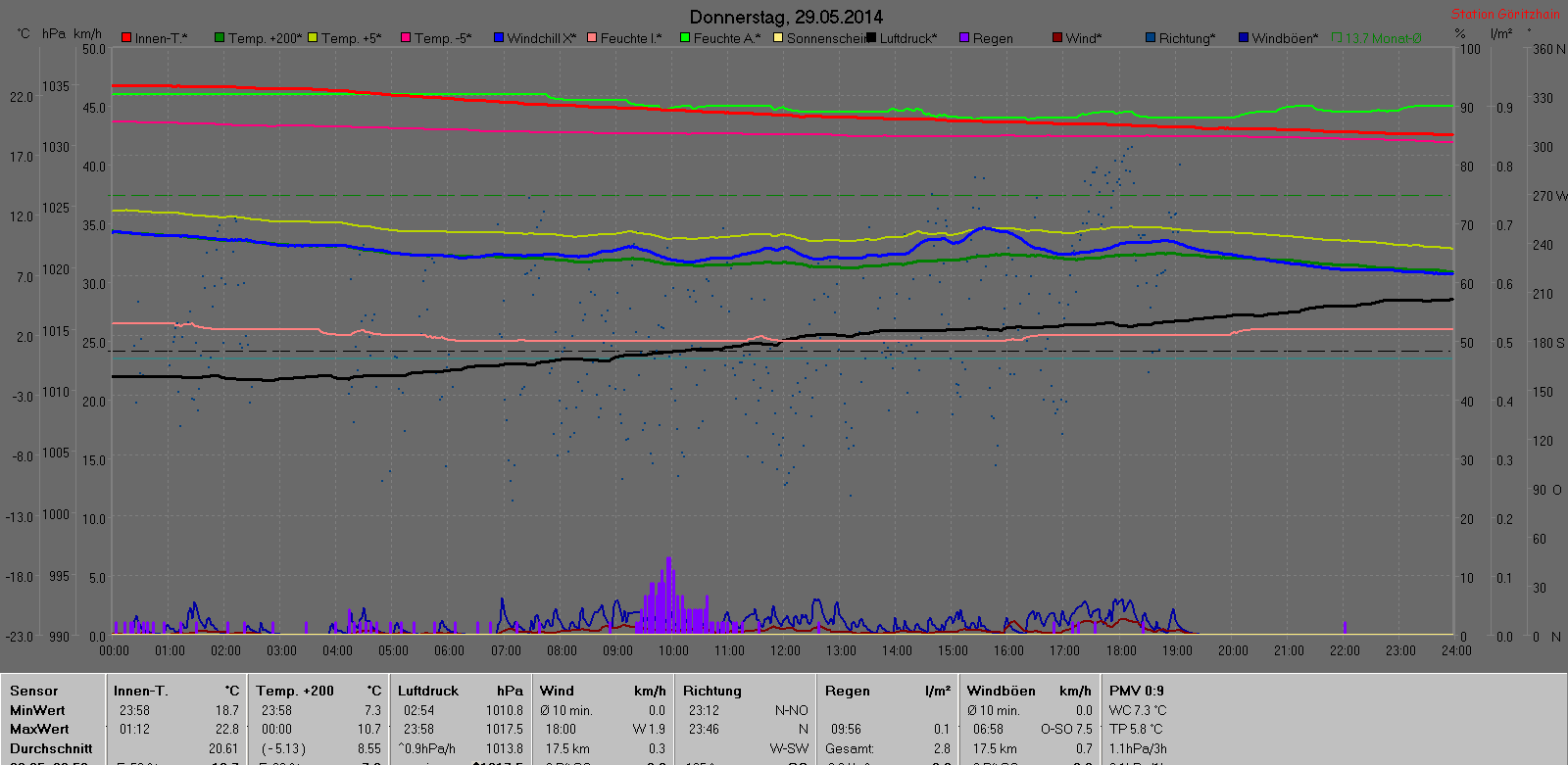
Task: Click the Durchschnitt row label
Action: tap(51, 748)
